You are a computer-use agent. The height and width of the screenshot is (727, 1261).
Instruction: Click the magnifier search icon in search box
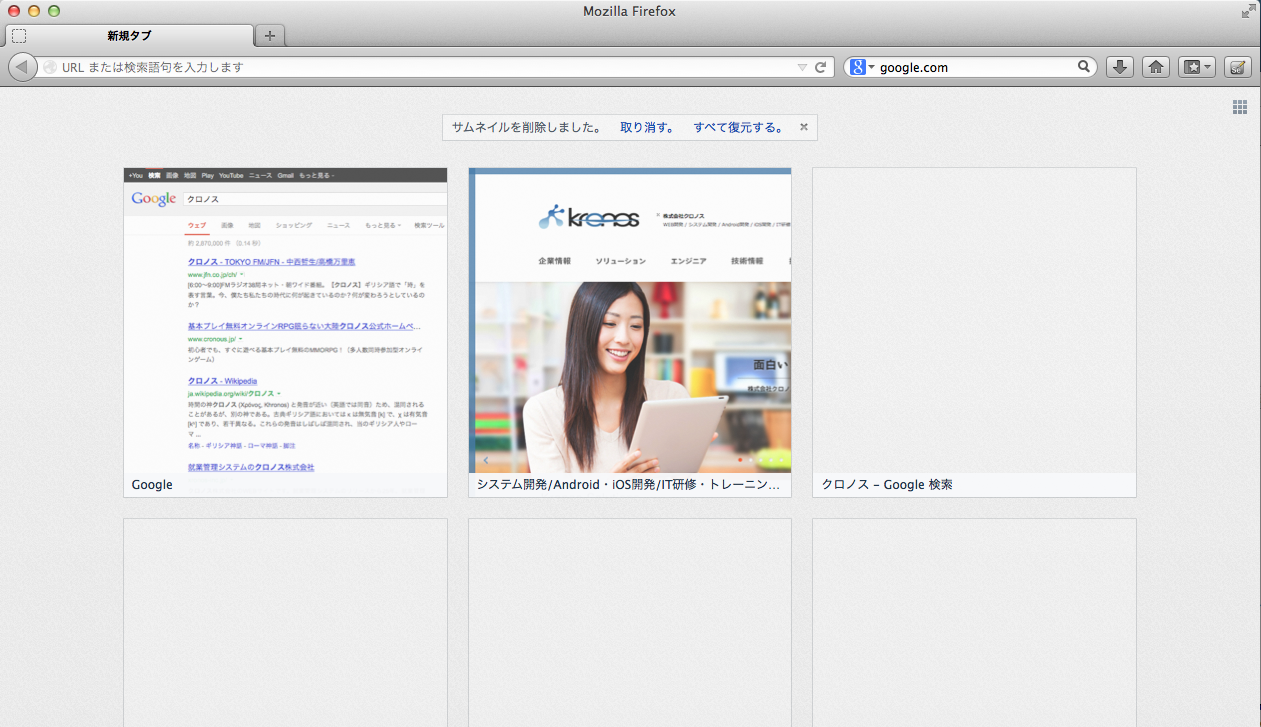pos(1084,67)
